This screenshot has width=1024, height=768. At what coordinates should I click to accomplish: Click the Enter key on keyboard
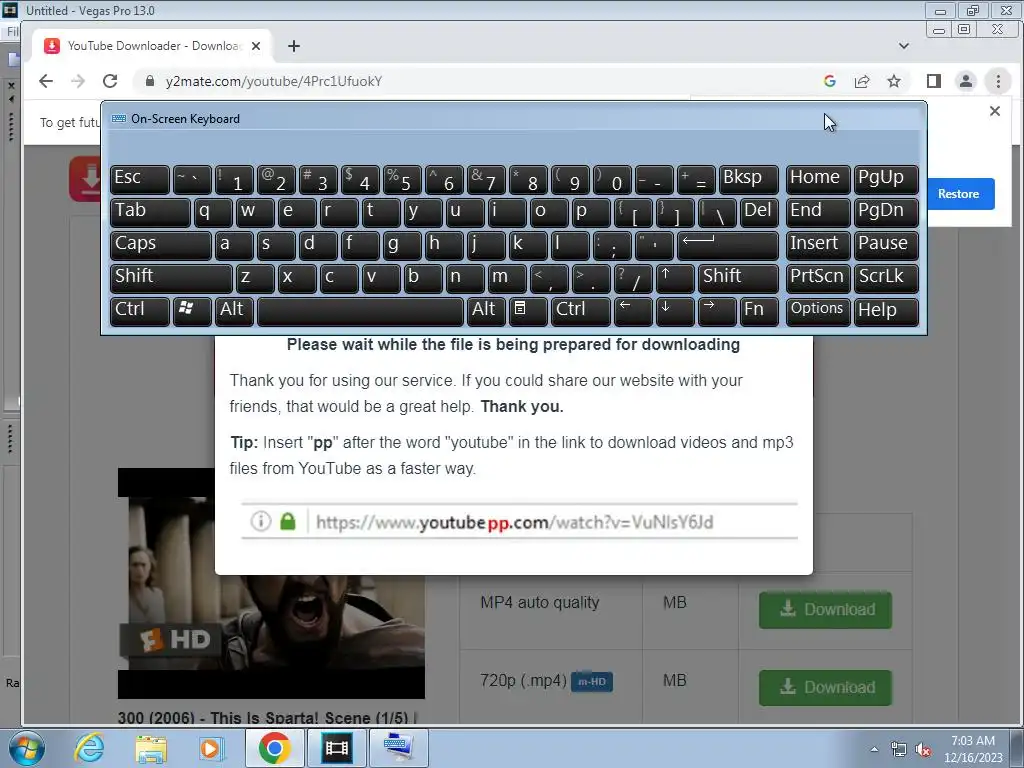[728, 245]
